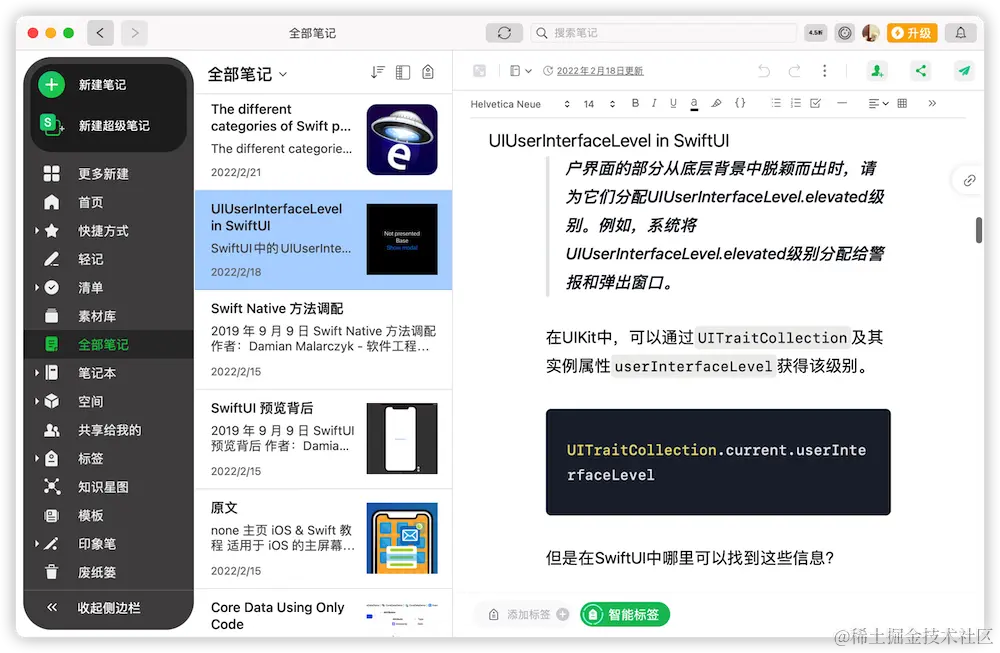Open the Swift Native 方法调配 note
Viewport: 1000px width, 653px height.
point(324,339)
